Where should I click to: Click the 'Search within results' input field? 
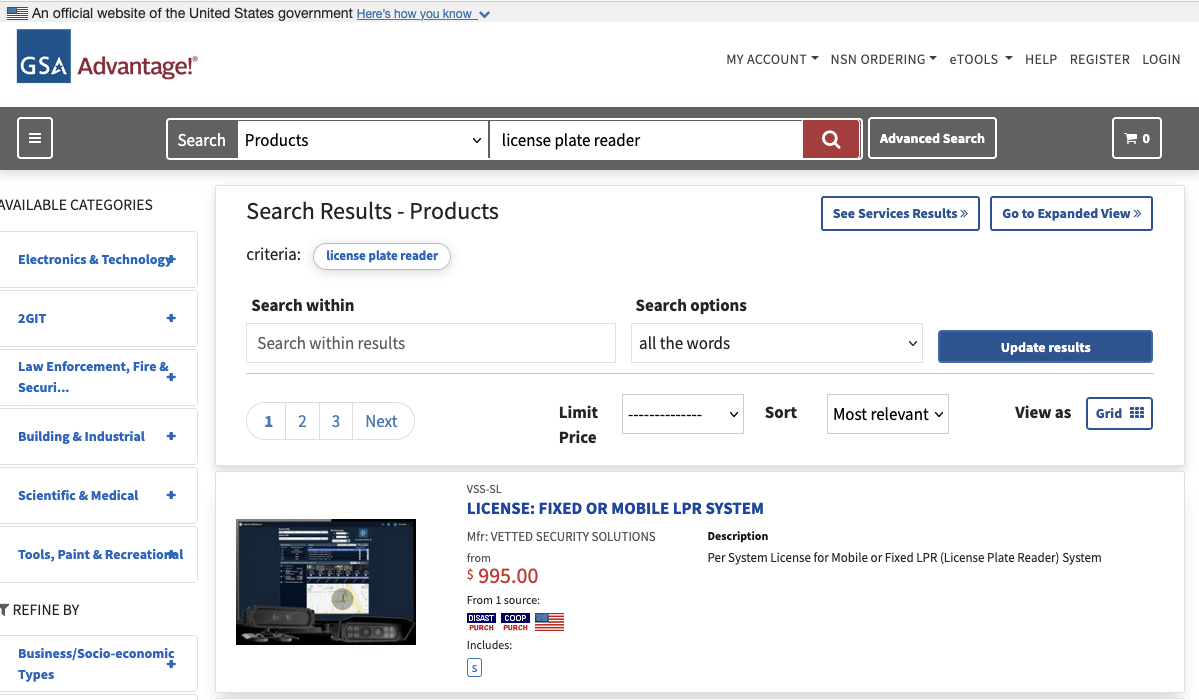pyautogui.click(x=430, y=342)
